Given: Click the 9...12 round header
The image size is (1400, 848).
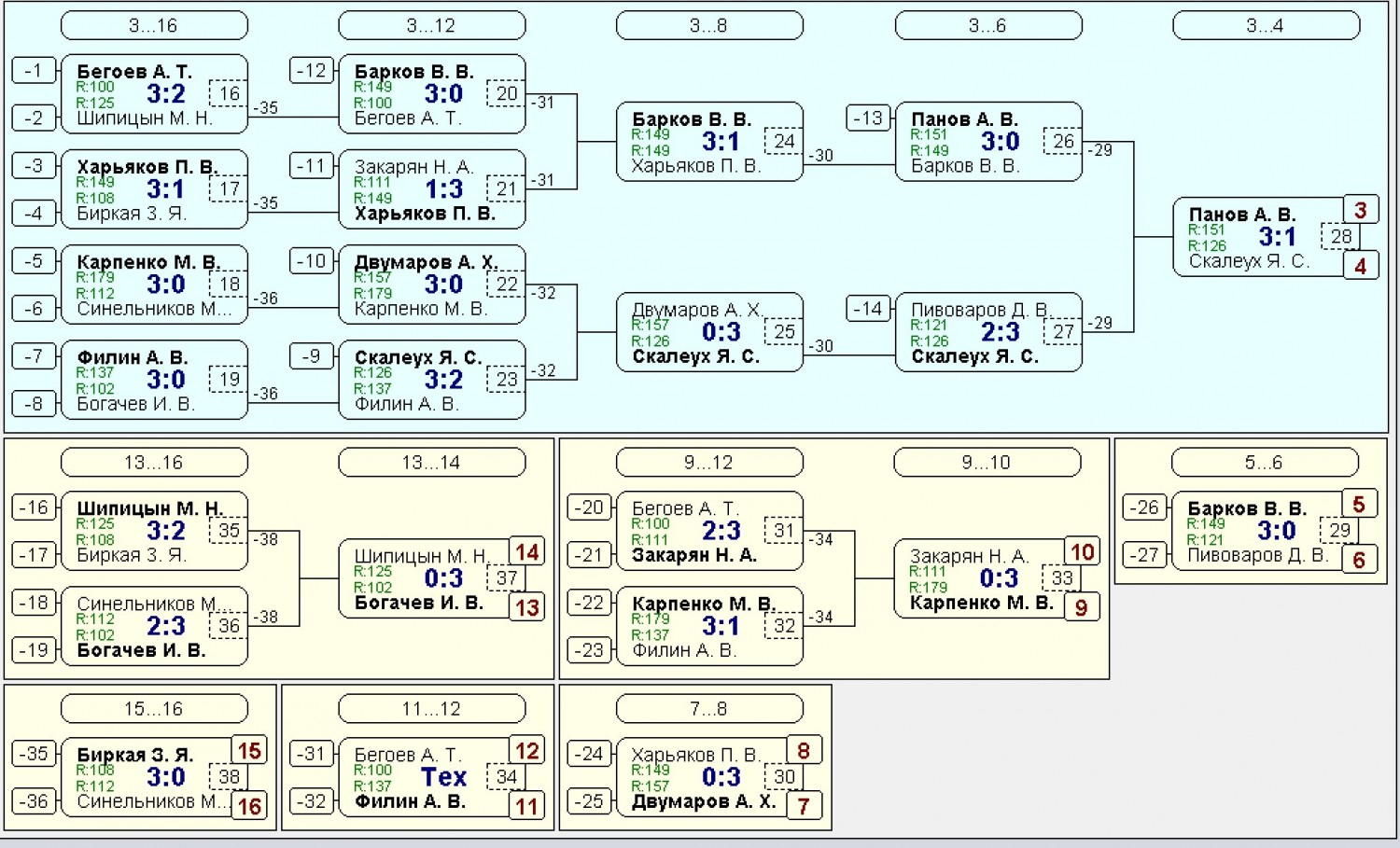Looking at the screenshot, I should coord(709,462).
